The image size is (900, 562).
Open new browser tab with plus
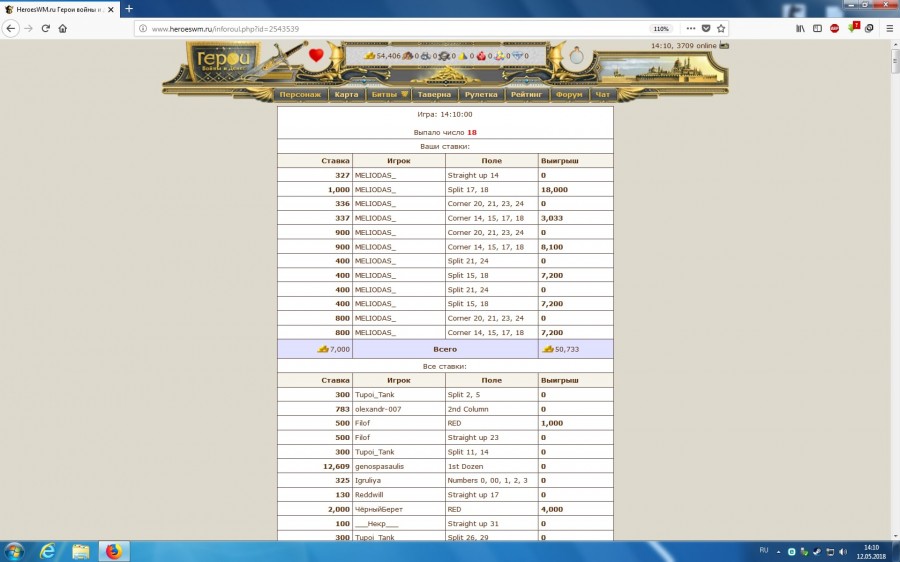129,9
